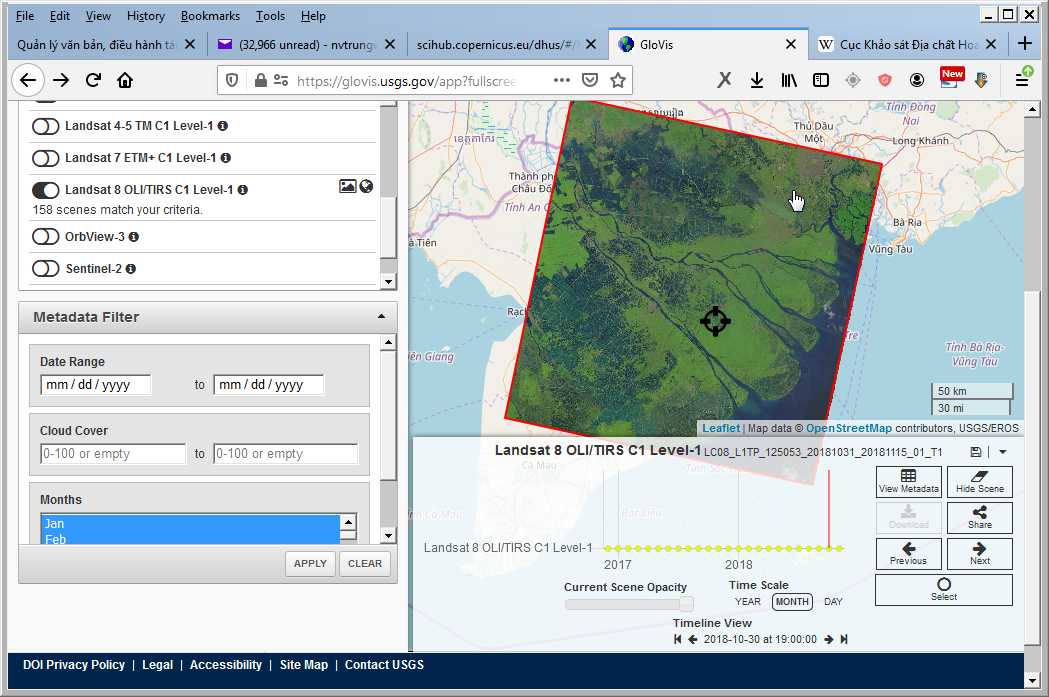Viewport: 1049px width, 697px height.
Task: Enable the Landsat 7 ETM+ C1 Level-1 toggle
Action: pos(45,158)
